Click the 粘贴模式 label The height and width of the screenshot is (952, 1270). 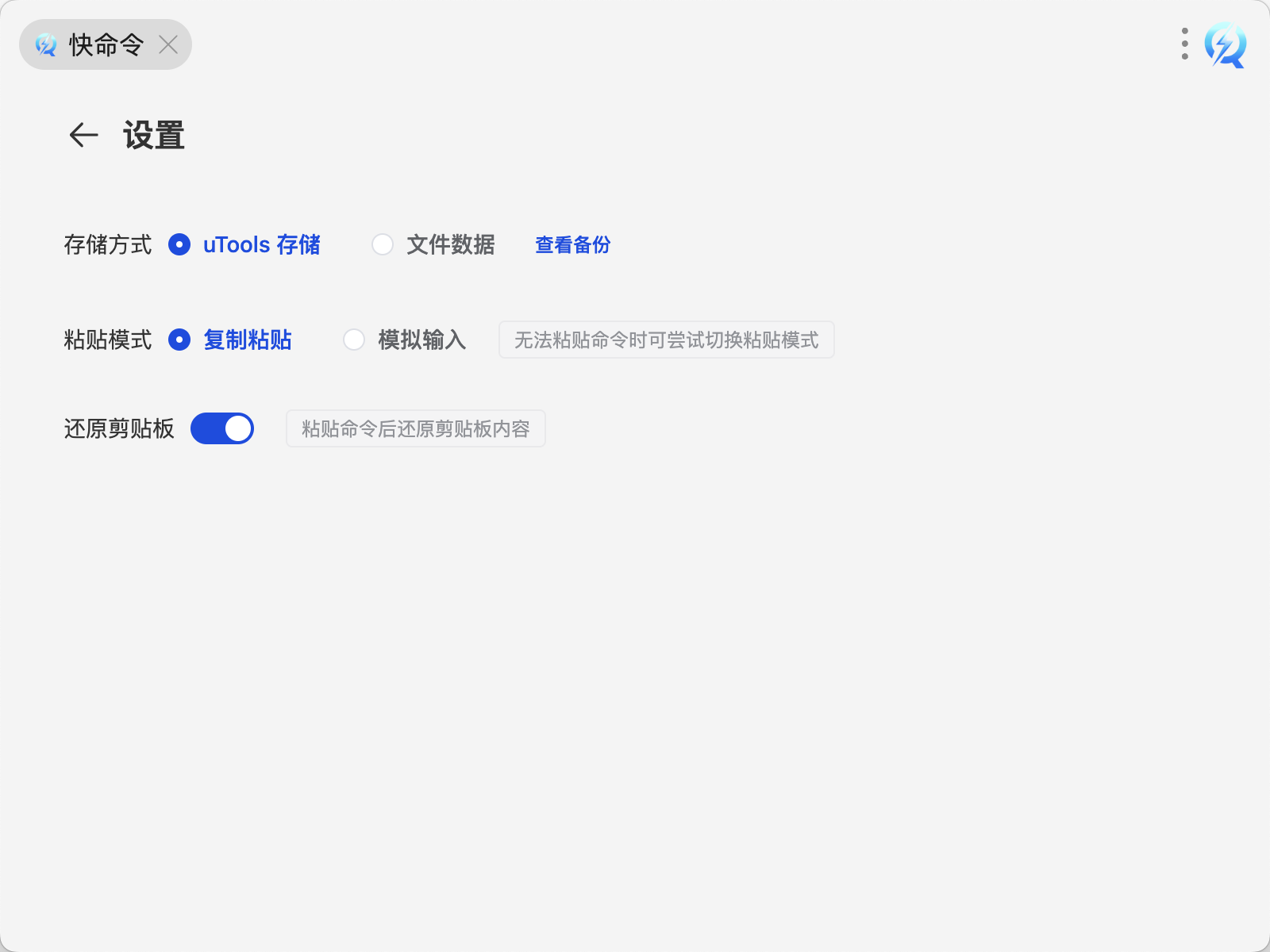[108, 340]
